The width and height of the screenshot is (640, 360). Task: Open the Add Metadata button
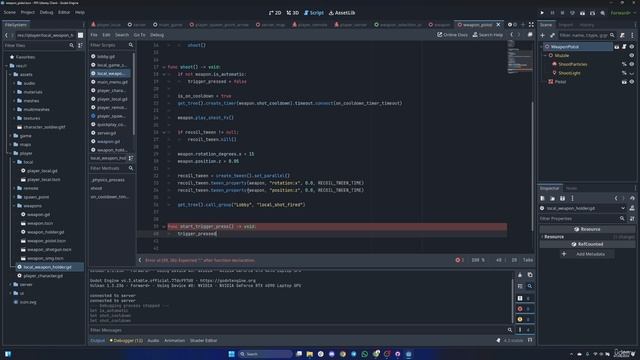pyautogui.click(x=587, y=254)
